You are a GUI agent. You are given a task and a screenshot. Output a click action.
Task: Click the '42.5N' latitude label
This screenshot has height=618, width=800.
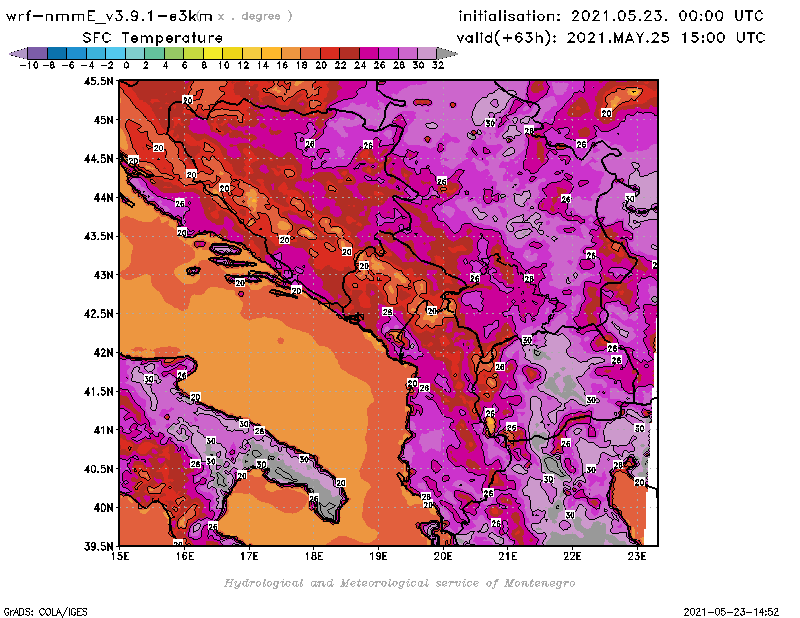(98, 314)
